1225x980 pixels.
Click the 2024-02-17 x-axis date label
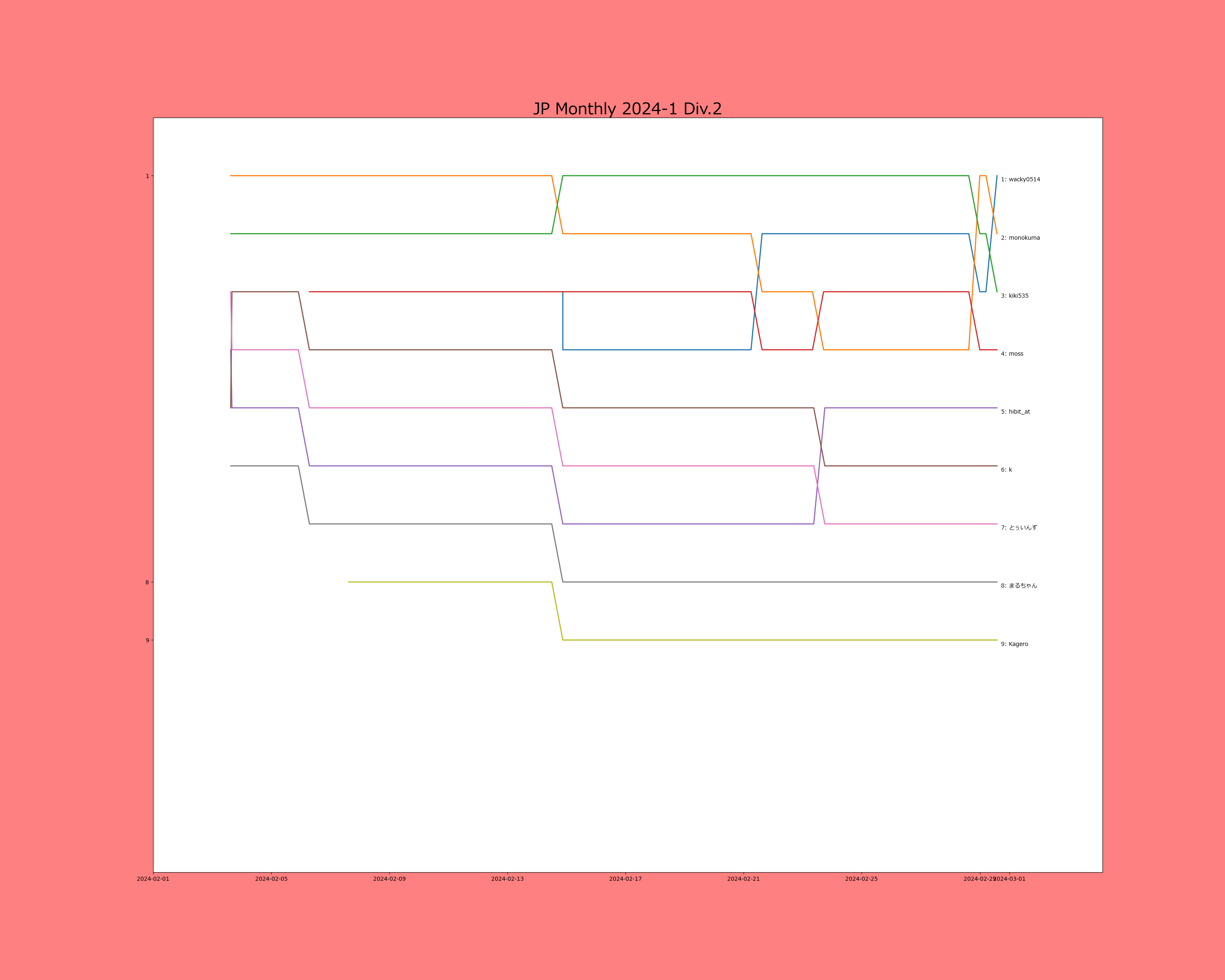tap(625, 879)
